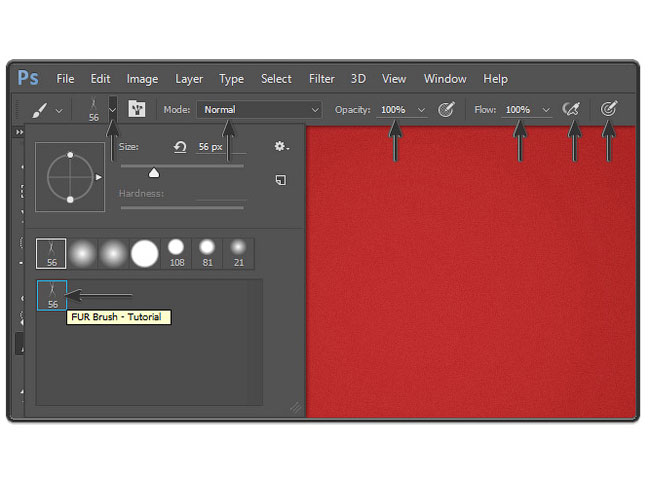Click the reset brush size icon
Viewport: 650px width, 478px height.
point(180,147)
